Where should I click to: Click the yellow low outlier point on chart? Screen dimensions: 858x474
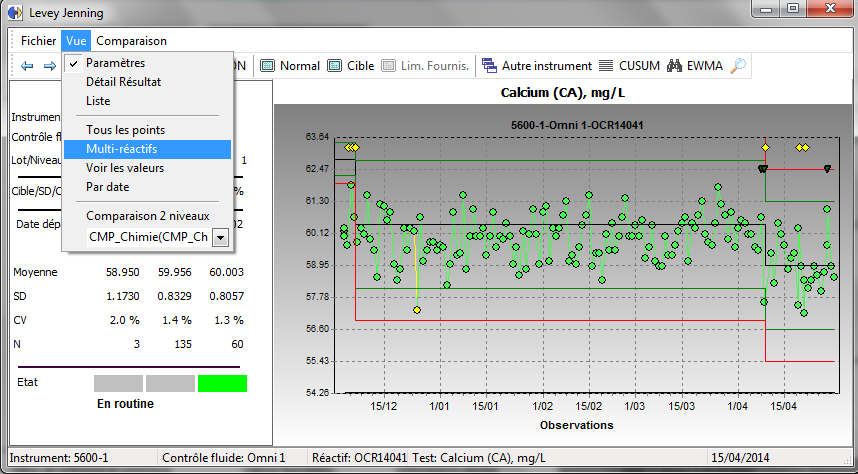tap(417, 310)
